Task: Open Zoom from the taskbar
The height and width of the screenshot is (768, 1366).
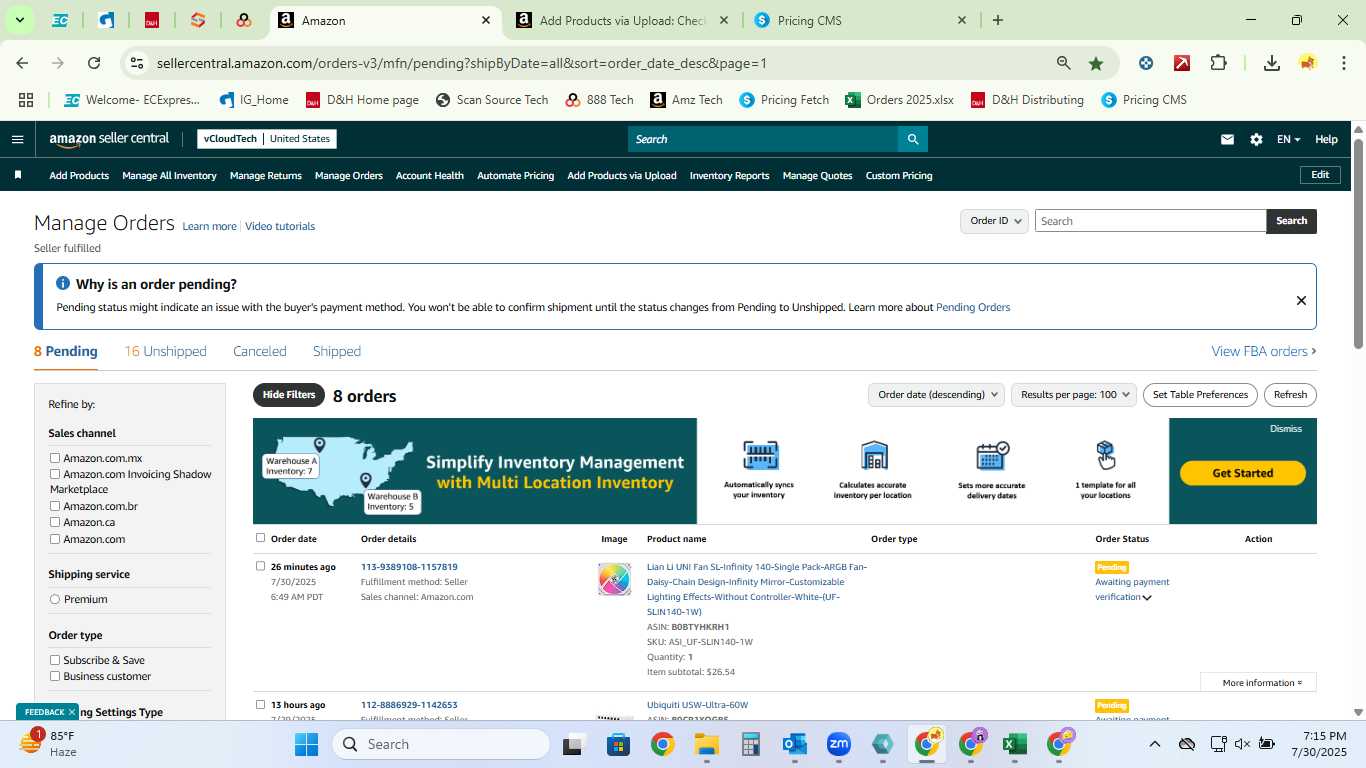Action: tap(839, 744)
